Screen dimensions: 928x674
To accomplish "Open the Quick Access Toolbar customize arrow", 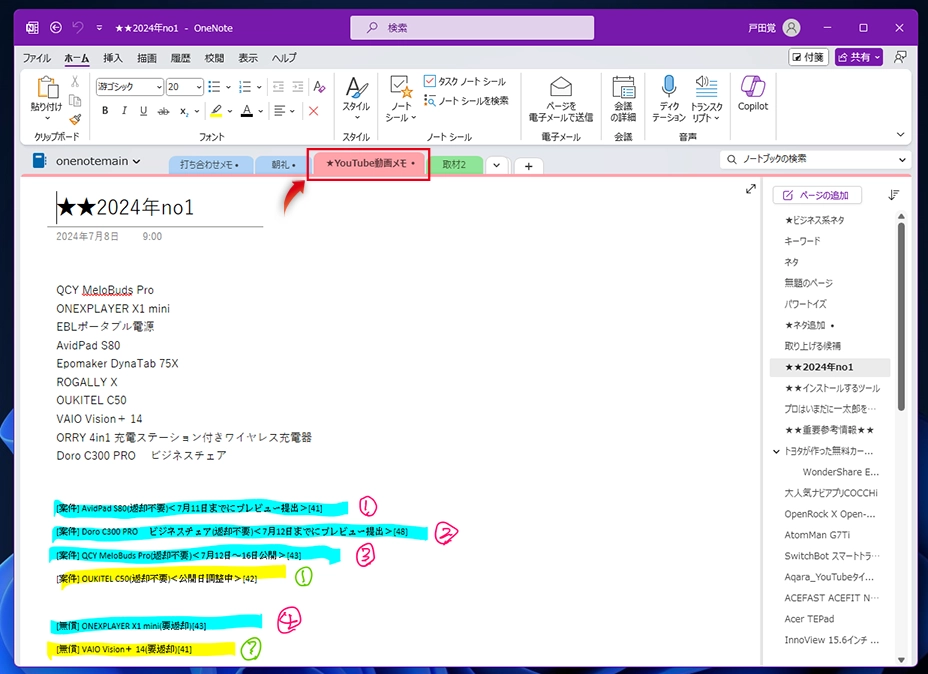I will pyautogui.click(x=99, y=28).
